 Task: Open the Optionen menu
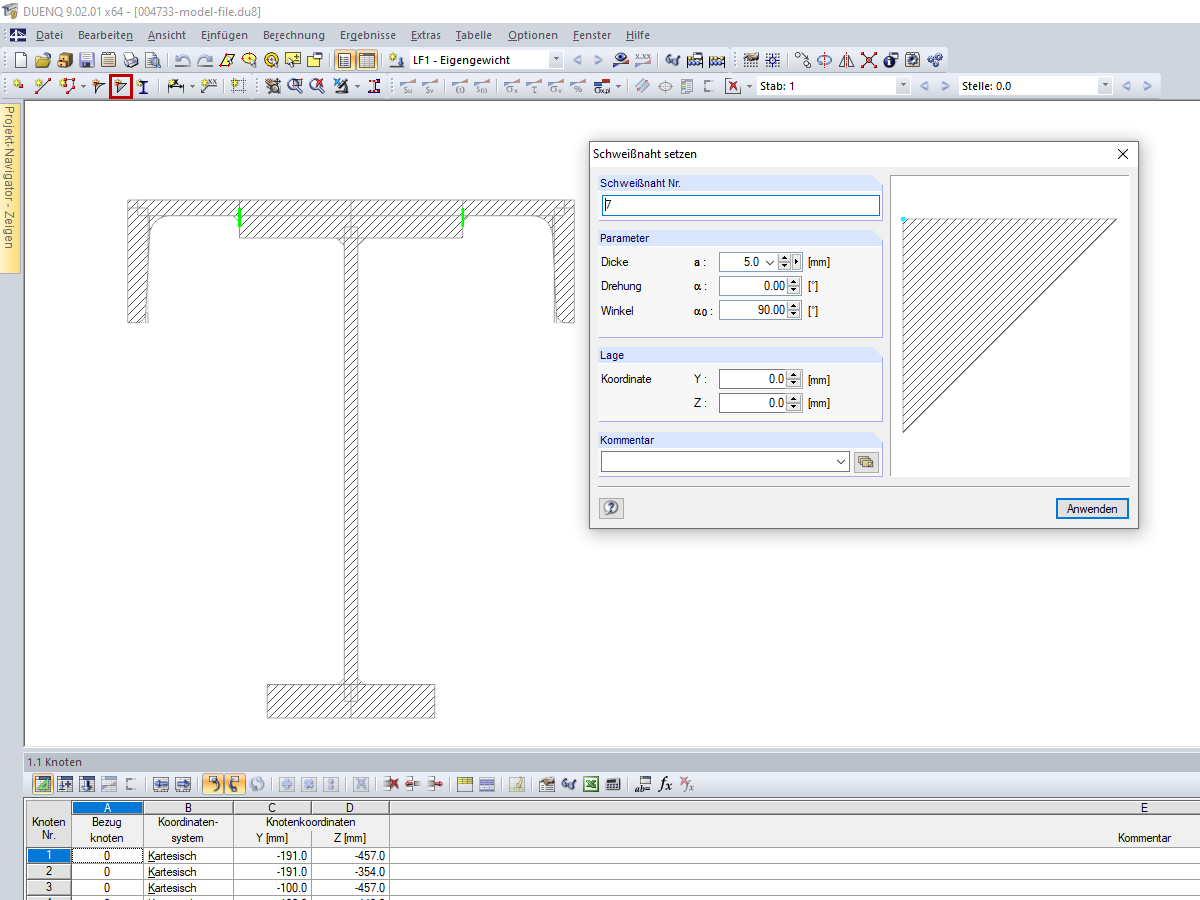[533, 35]
